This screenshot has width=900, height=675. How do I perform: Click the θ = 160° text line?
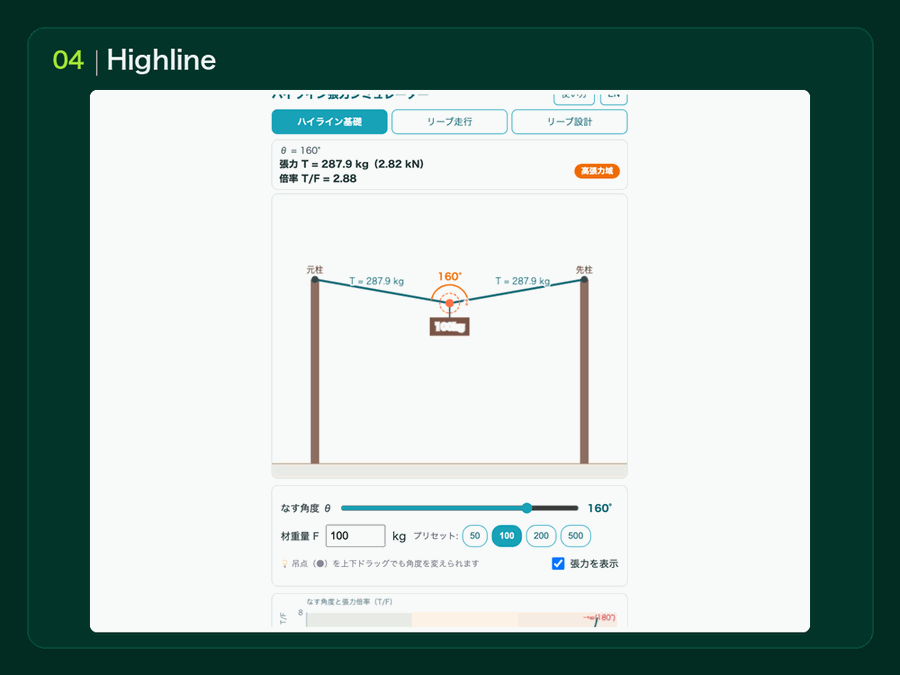point(300,150)
